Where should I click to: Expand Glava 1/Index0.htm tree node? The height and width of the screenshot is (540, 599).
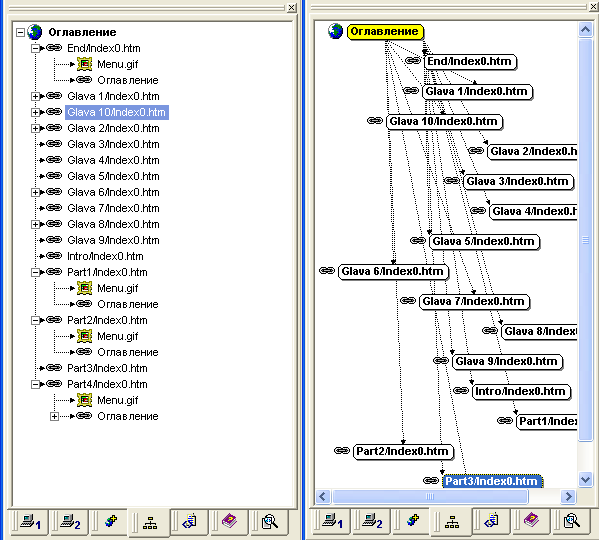click(x=35, y=96)
